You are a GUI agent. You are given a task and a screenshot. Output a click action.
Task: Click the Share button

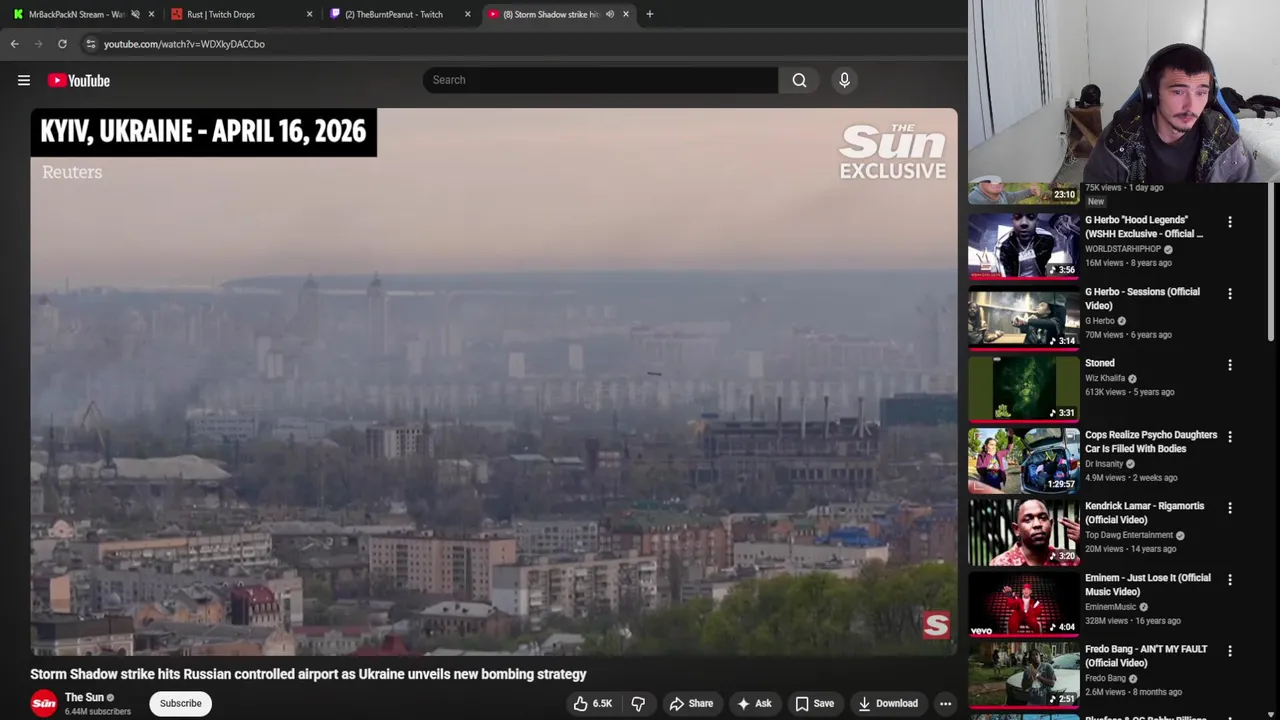click(691, 703)
